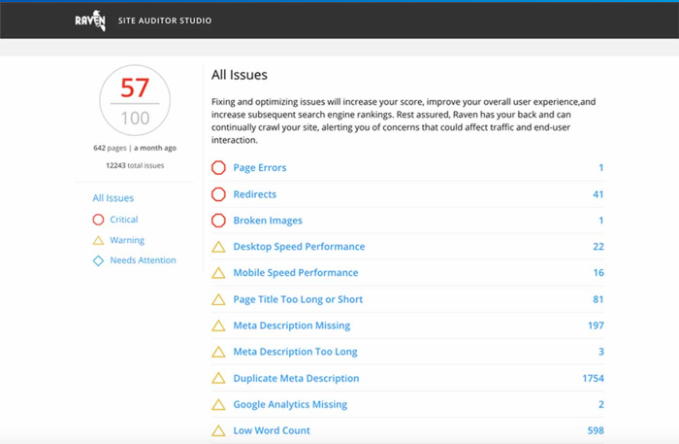Click count 197 for Meta Description Missing
The image size is (679, 444).
[596, 326]
